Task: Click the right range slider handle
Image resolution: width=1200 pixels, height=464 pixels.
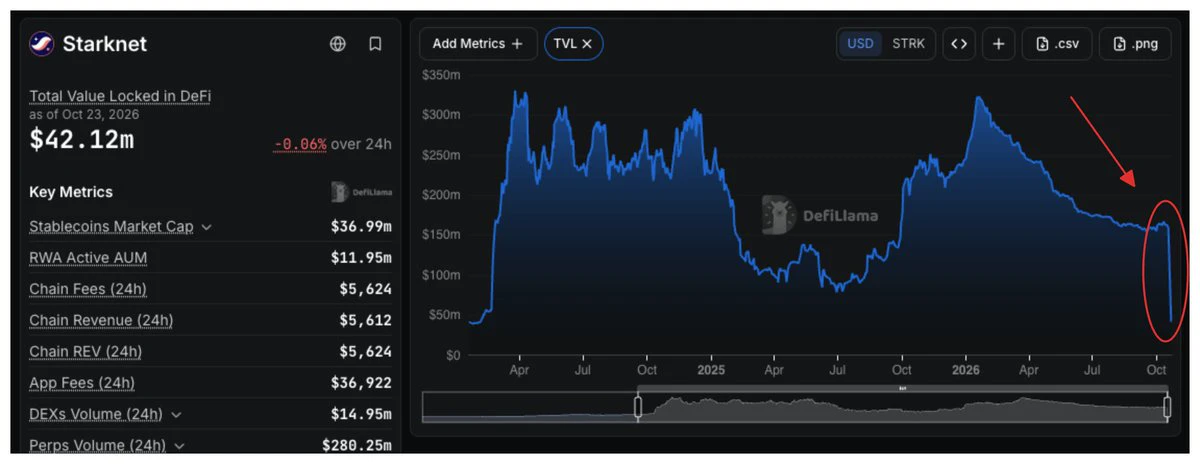Action: pos(1167,406)
